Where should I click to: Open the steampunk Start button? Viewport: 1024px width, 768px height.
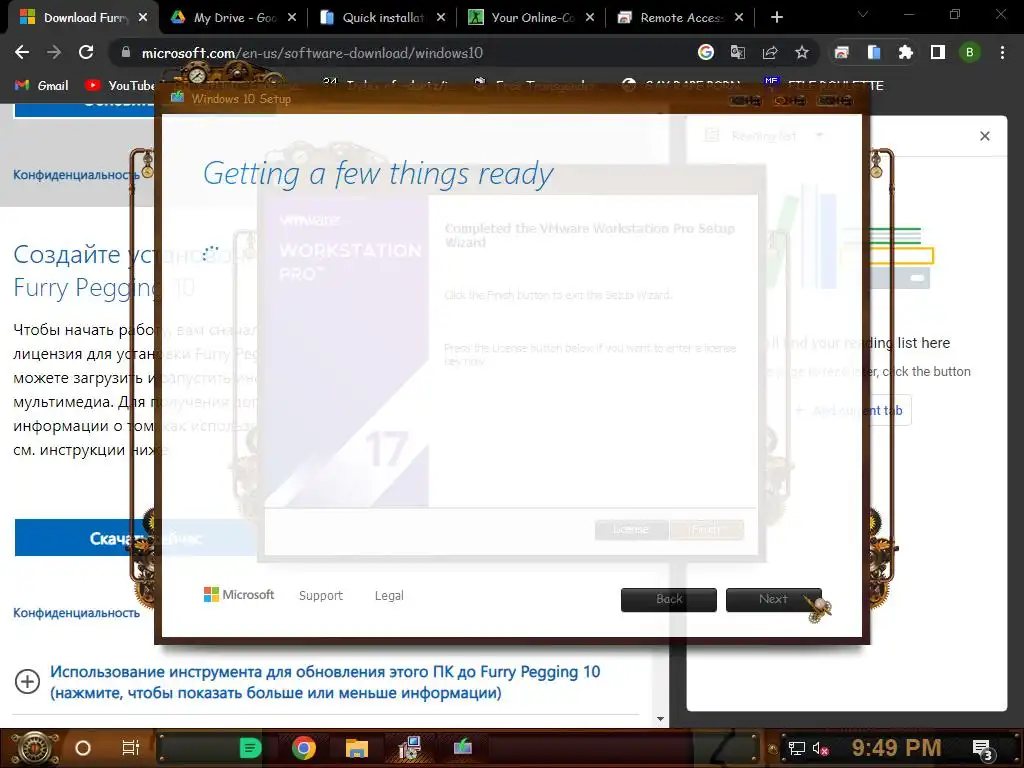coord(34,748)
